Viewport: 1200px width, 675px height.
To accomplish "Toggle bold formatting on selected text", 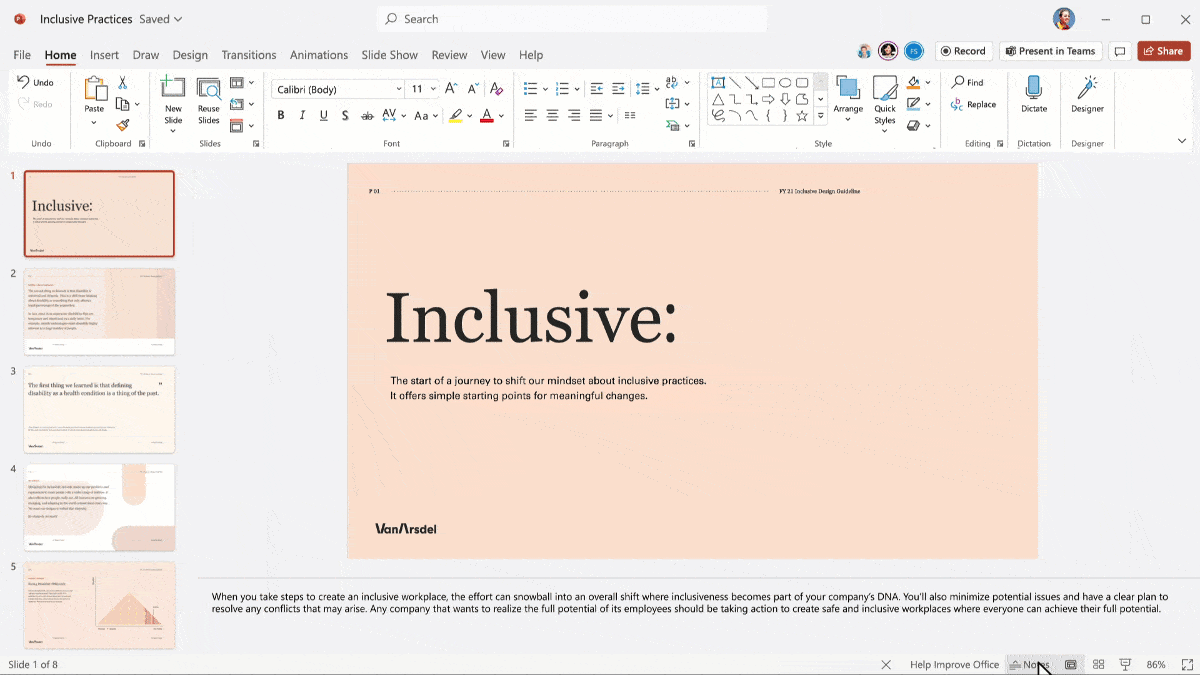I will coord(280,115).
